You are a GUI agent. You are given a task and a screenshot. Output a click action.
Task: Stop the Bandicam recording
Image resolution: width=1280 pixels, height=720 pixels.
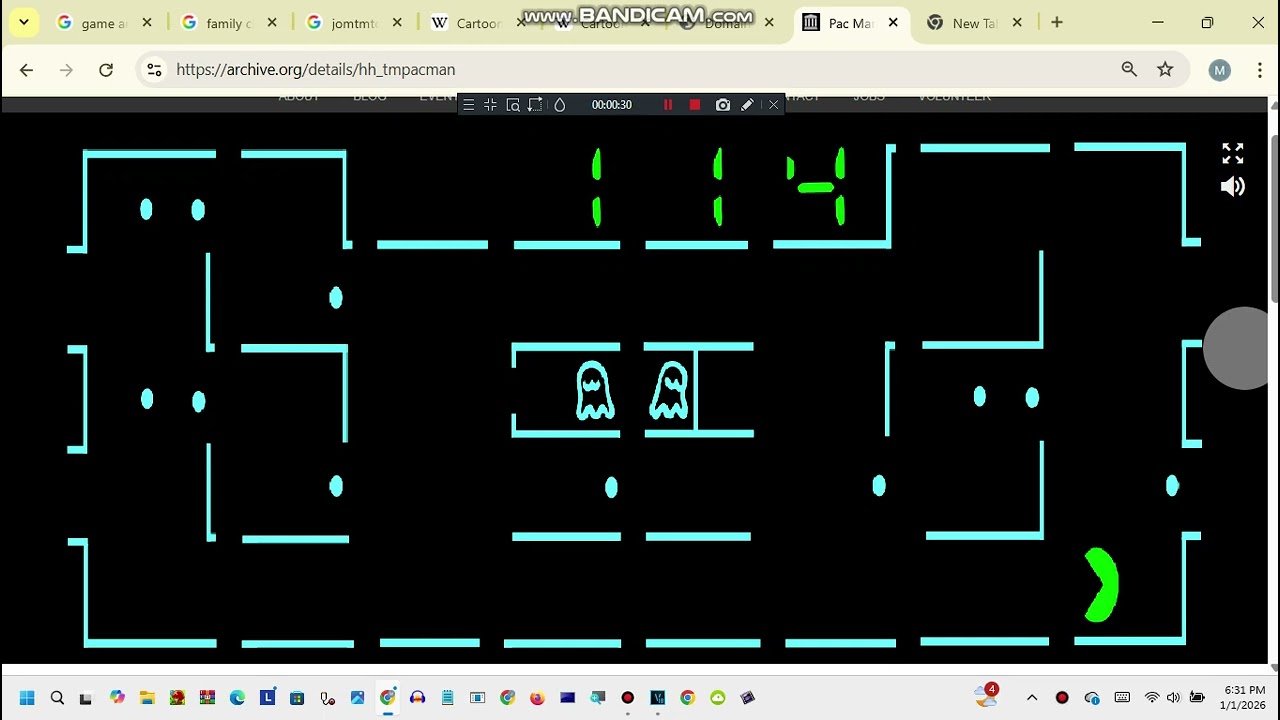tap(695, 105)
